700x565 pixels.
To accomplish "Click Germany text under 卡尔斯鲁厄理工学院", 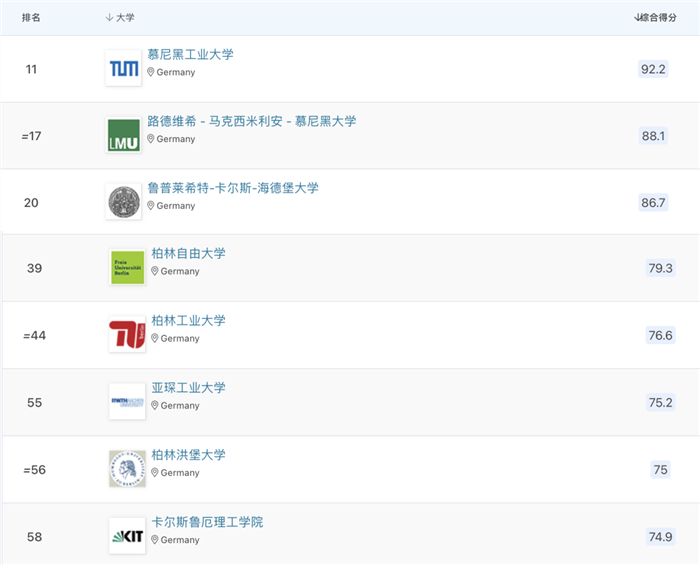I will point(180,540).
